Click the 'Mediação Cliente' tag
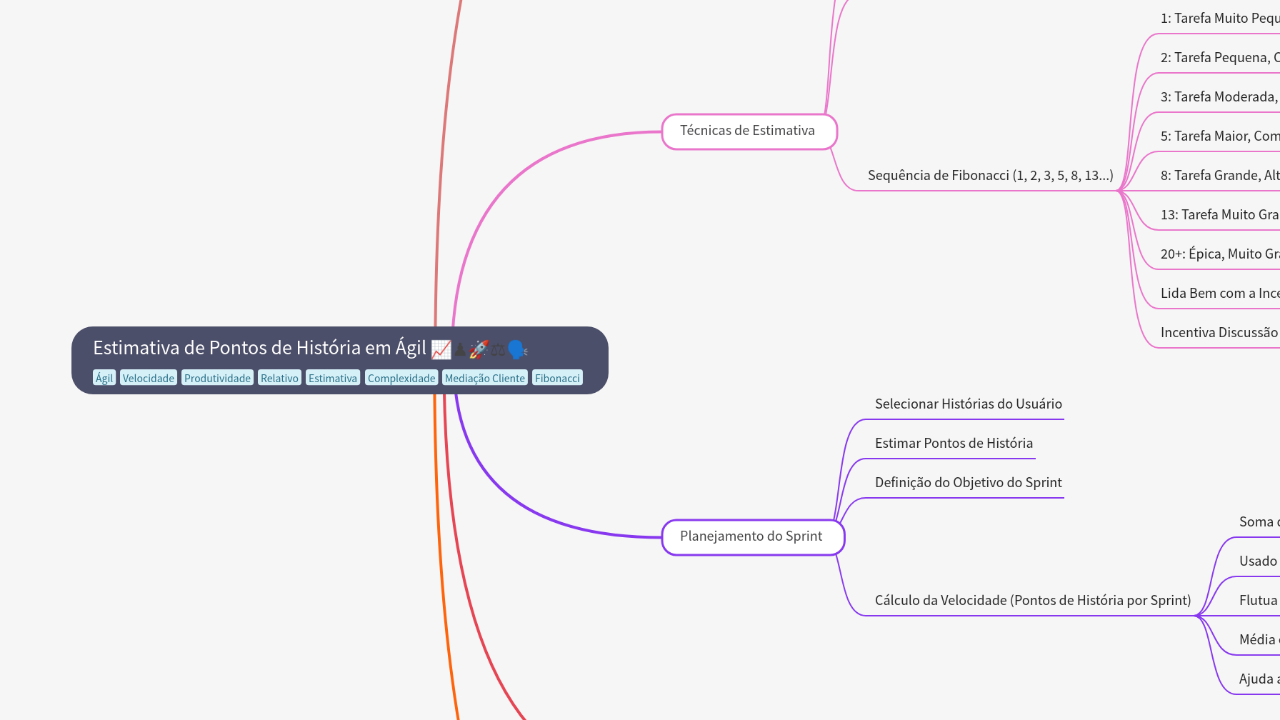Image resolution: width=1280 pixels, height=720 pixels. click(x=485, y=378)
